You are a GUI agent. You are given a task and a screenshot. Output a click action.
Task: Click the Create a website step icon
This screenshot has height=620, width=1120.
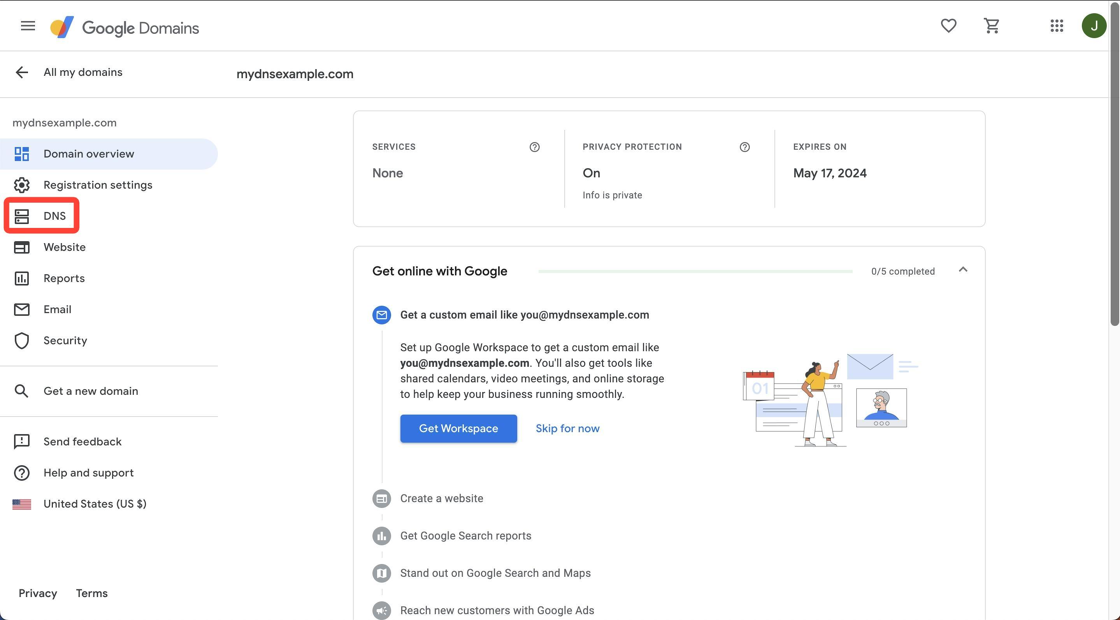(x=381, y=499)
